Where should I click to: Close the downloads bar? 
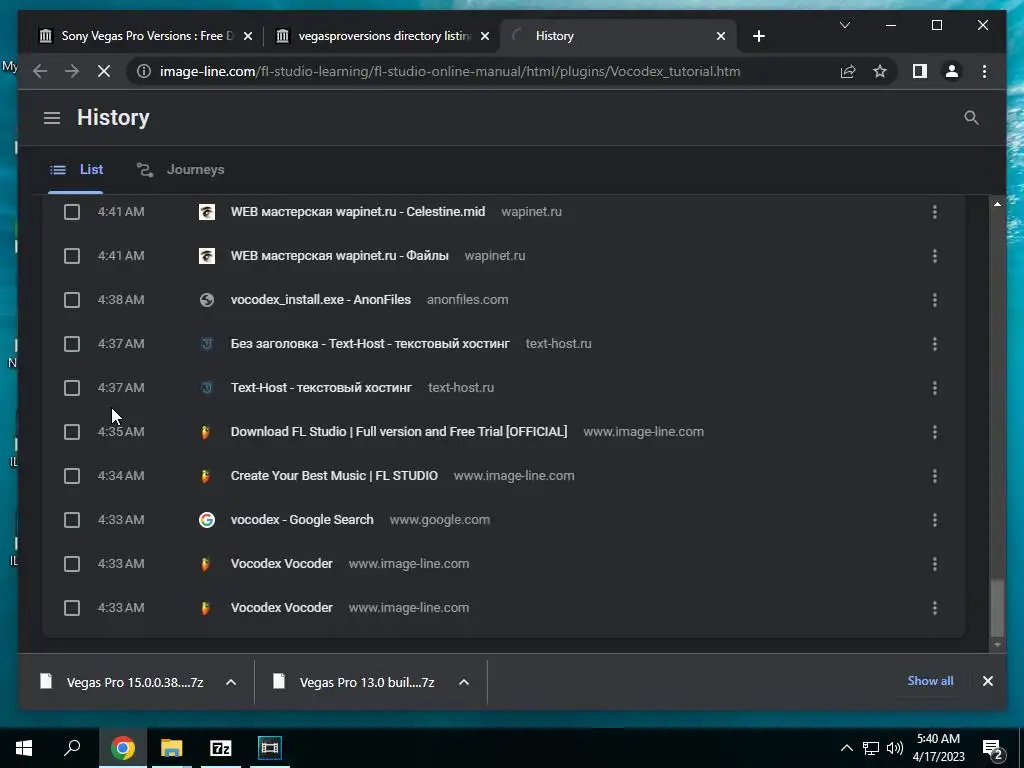coord(987,680)
